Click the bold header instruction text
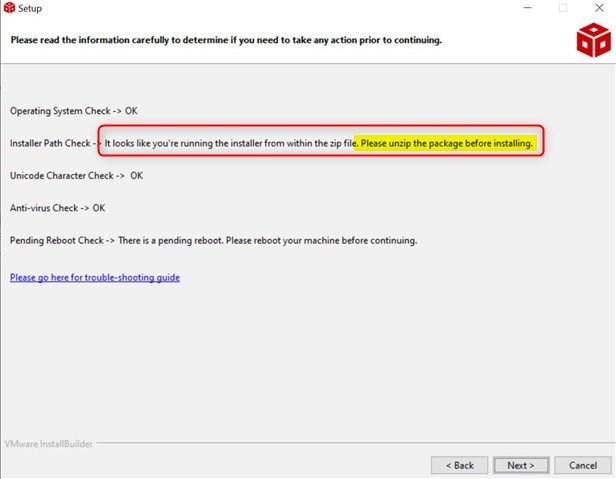The height and width of the screenshot is (479, 616). (226, 40)
